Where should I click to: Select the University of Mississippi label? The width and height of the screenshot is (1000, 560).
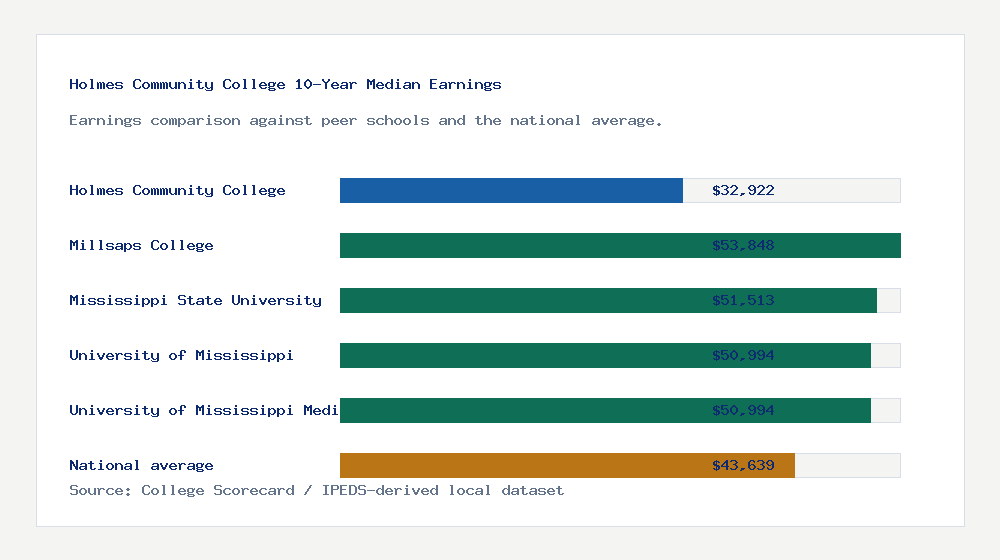[181, 355]
